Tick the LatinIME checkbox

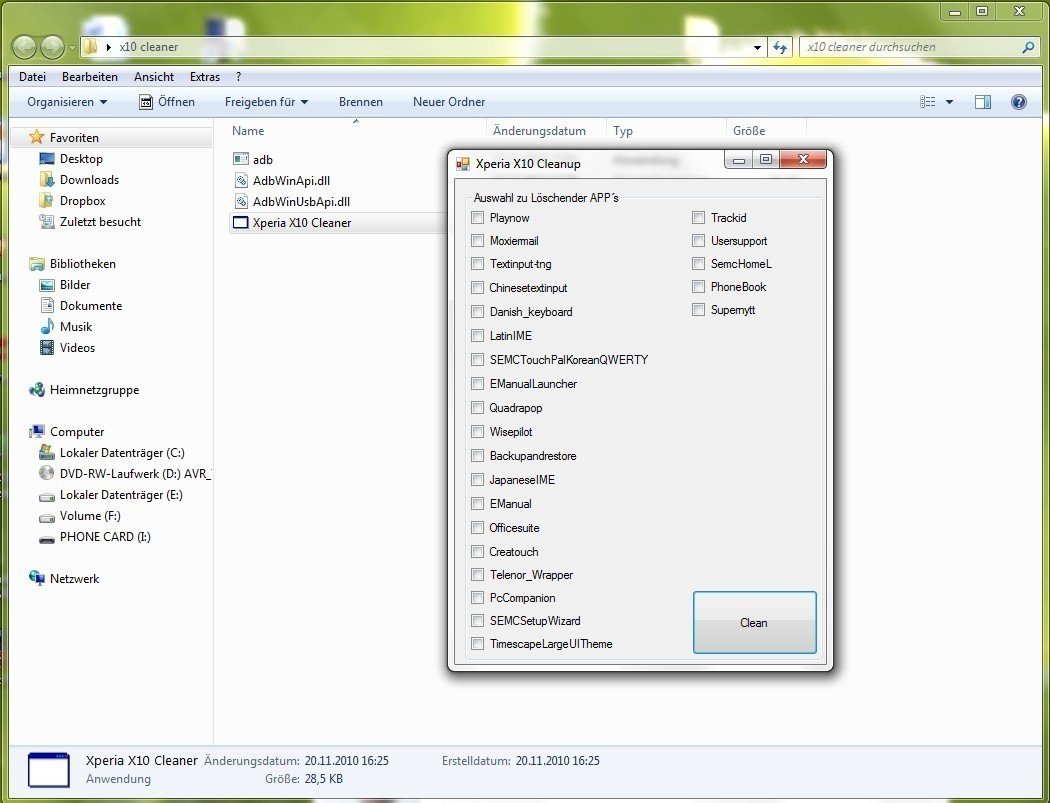477,336
